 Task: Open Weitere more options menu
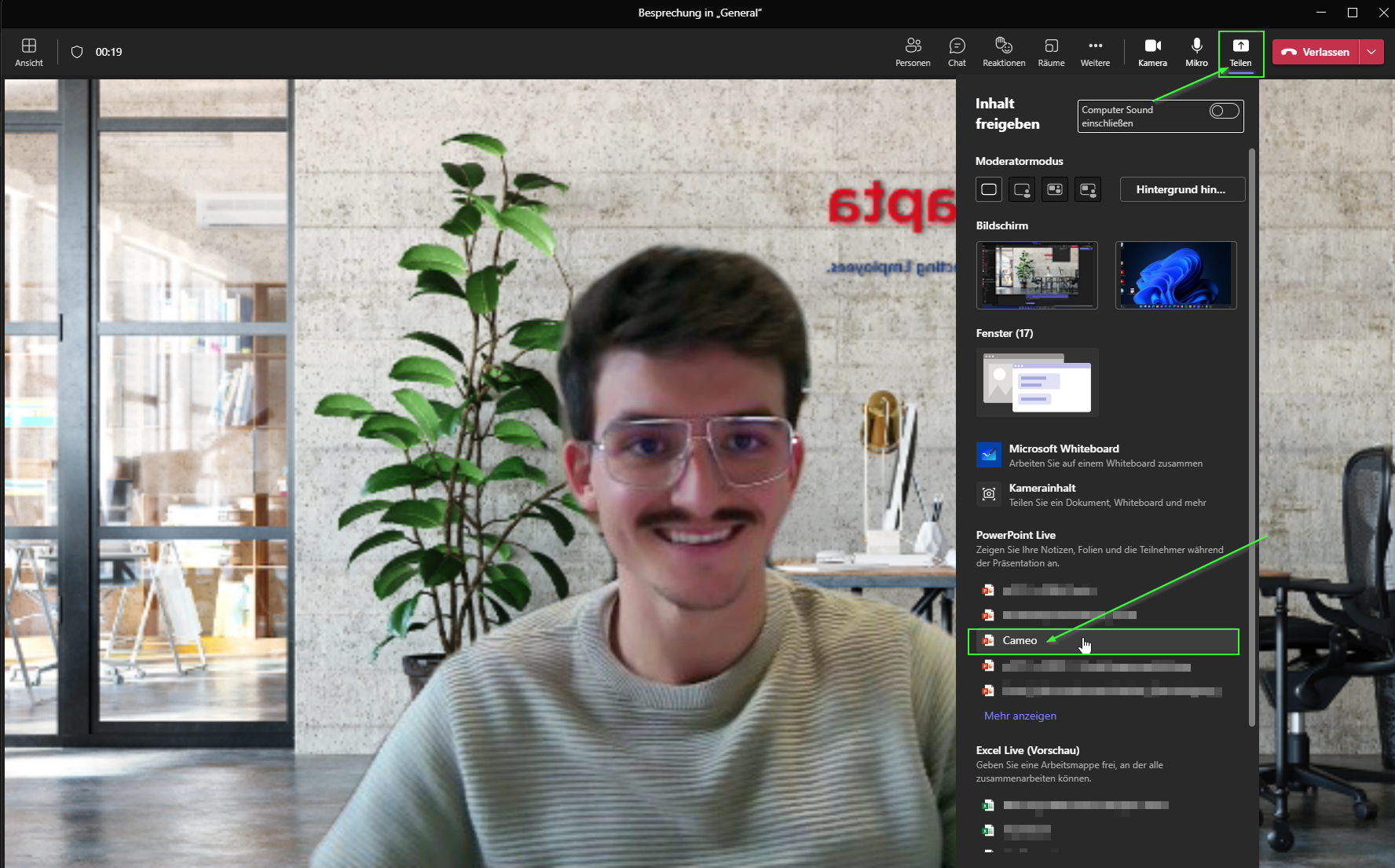1095,52
